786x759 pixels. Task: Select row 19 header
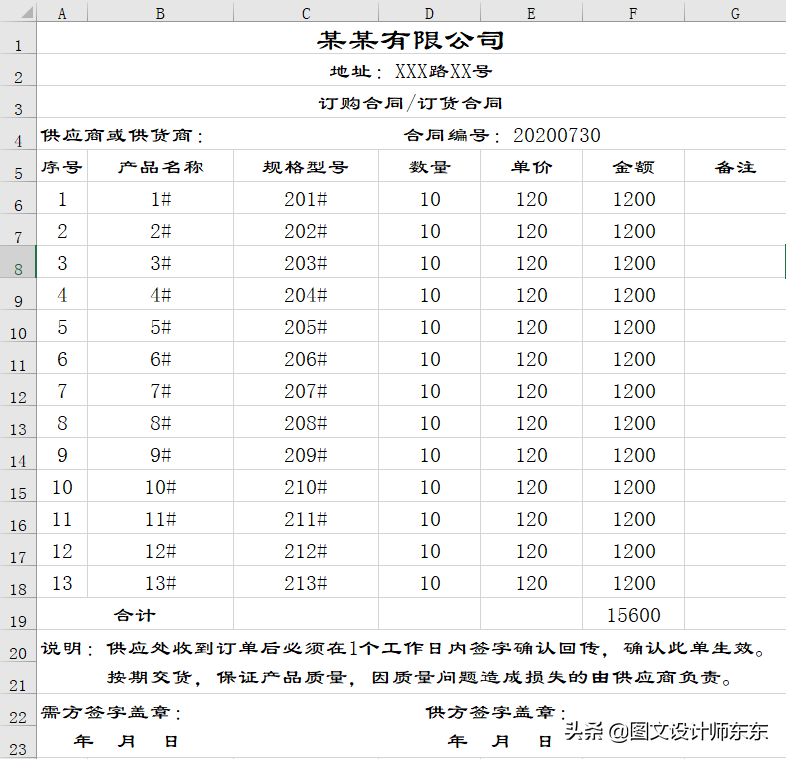coord(18,614)
